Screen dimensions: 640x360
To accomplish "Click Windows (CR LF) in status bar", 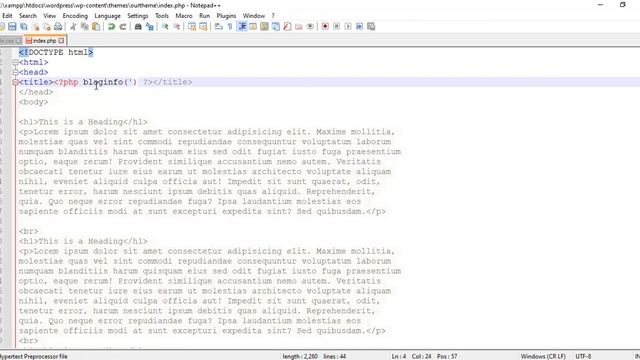I will [x=543, y=356].
